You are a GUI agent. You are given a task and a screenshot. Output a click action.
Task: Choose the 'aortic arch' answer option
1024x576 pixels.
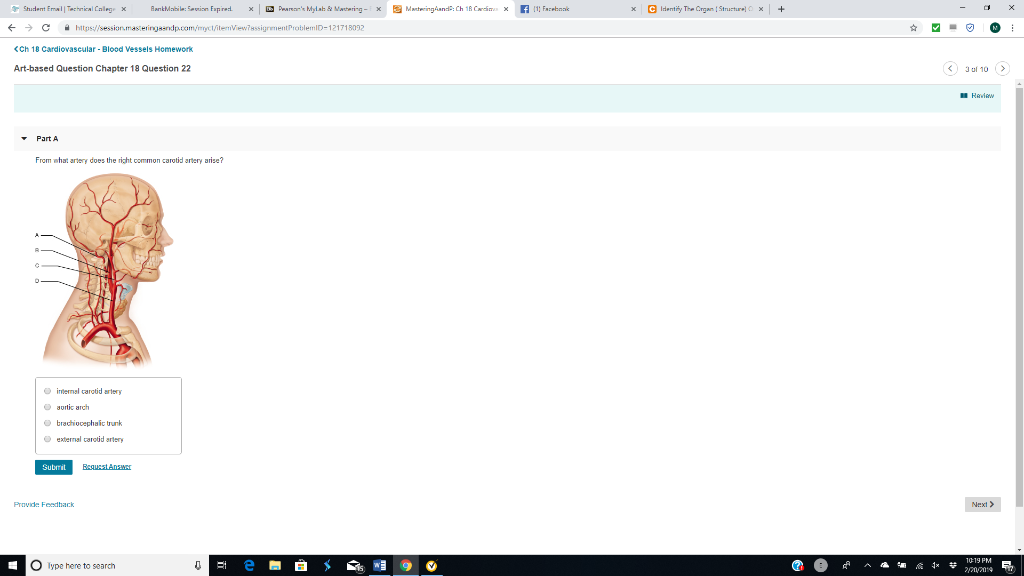click(48, 407)
